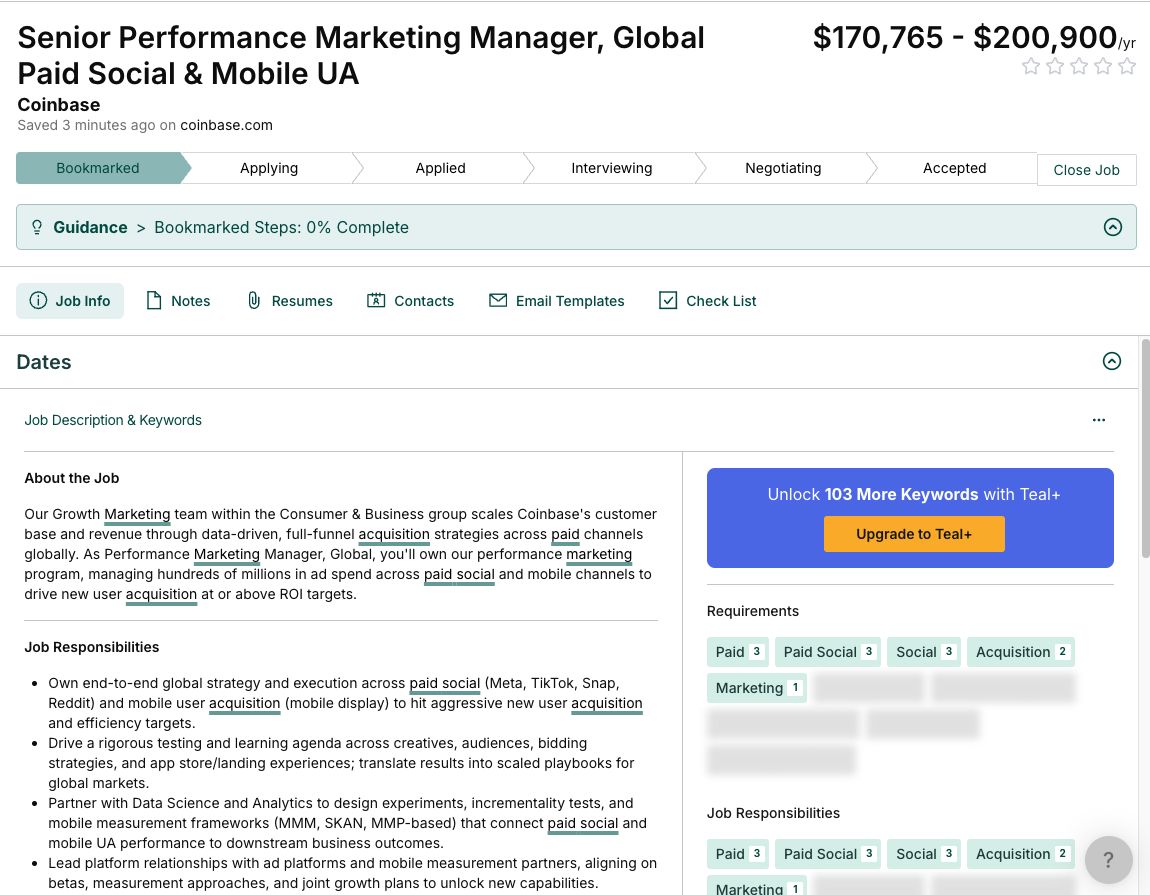Rate the job with the second star

pyautogui.click(x=1055, y=67)
